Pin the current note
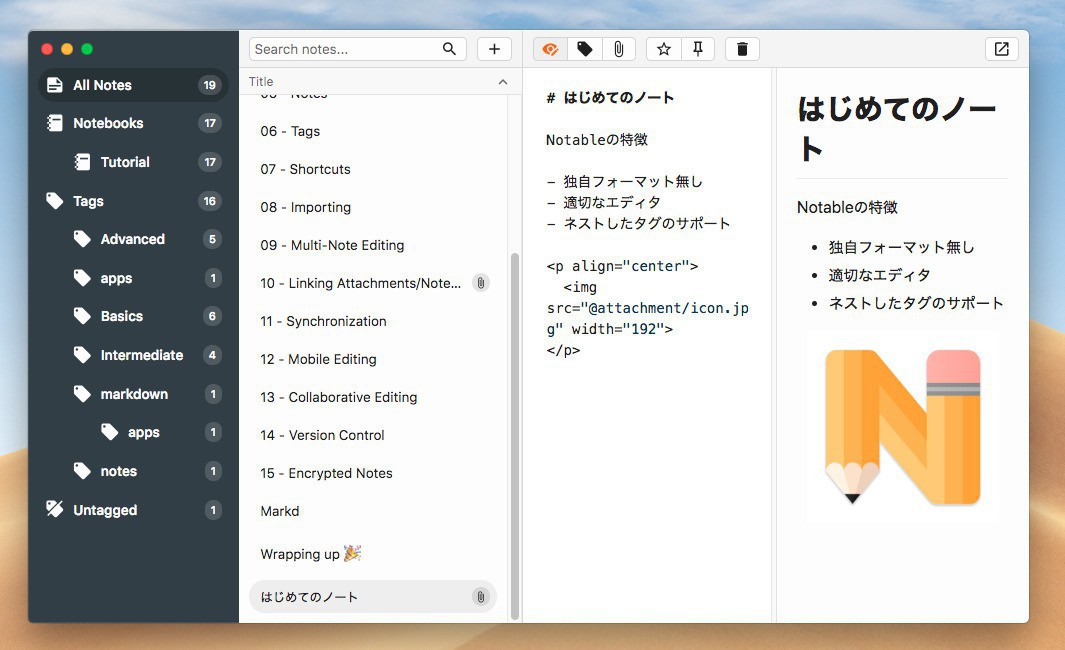1065x650 pixels. 698,49
